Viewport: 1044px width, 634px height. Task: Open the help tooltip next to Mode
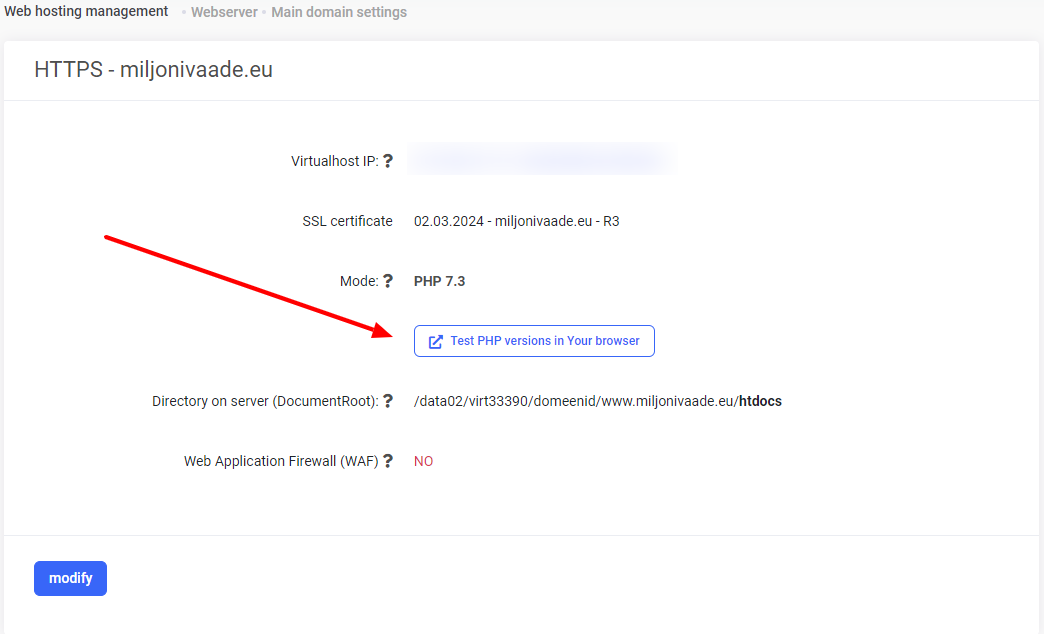point(388,281)
